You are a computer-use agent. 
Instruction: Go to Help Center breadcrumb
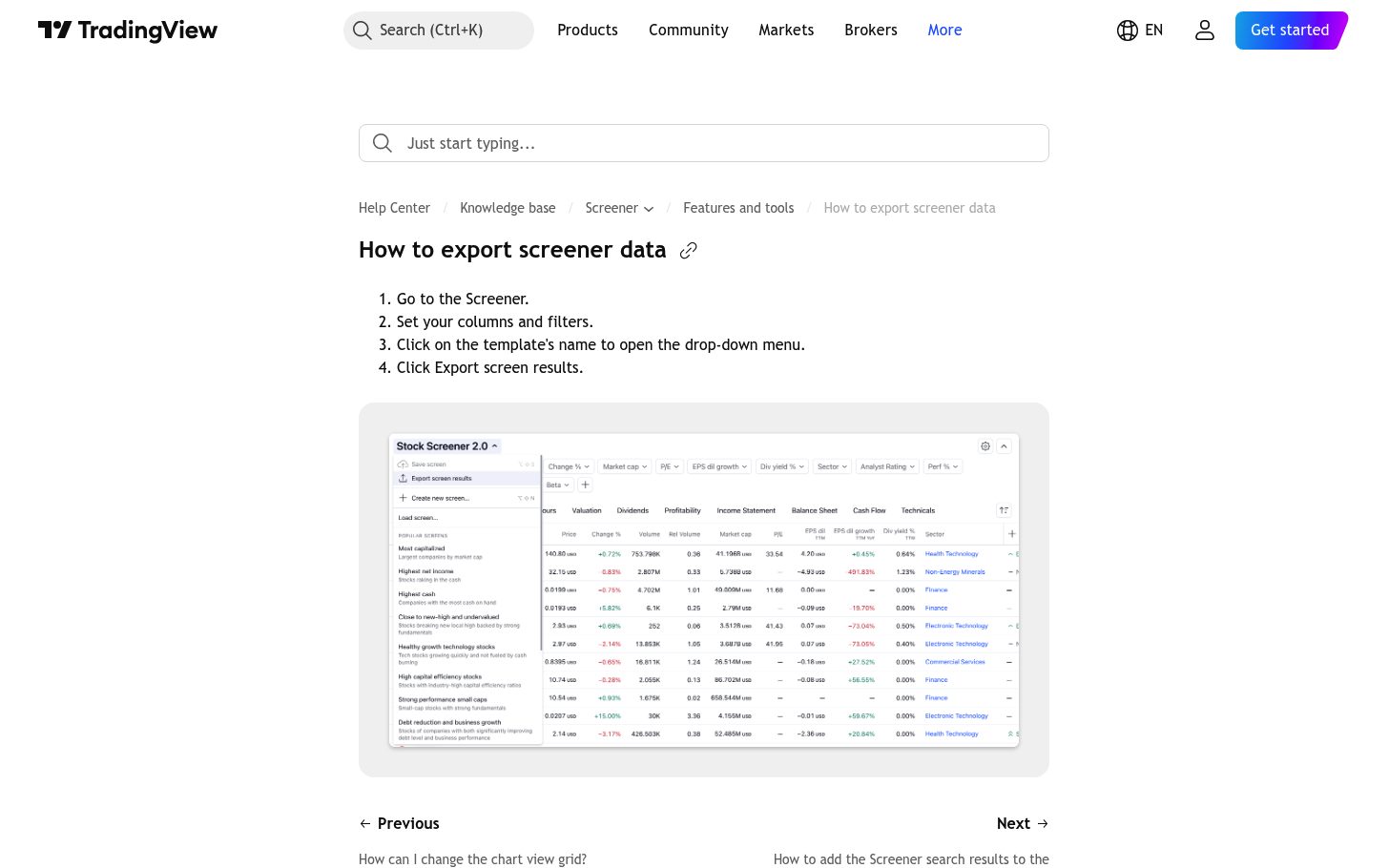(x=394, y=208)
